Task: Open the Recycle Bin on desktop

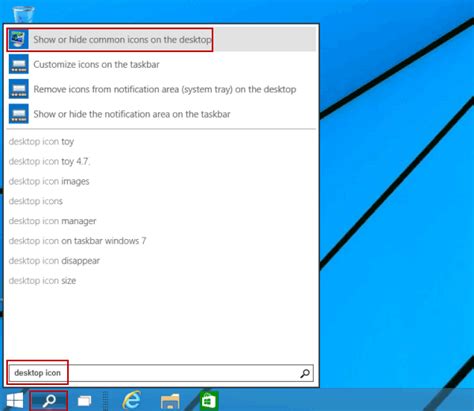Action: click(x=23, y=15)
